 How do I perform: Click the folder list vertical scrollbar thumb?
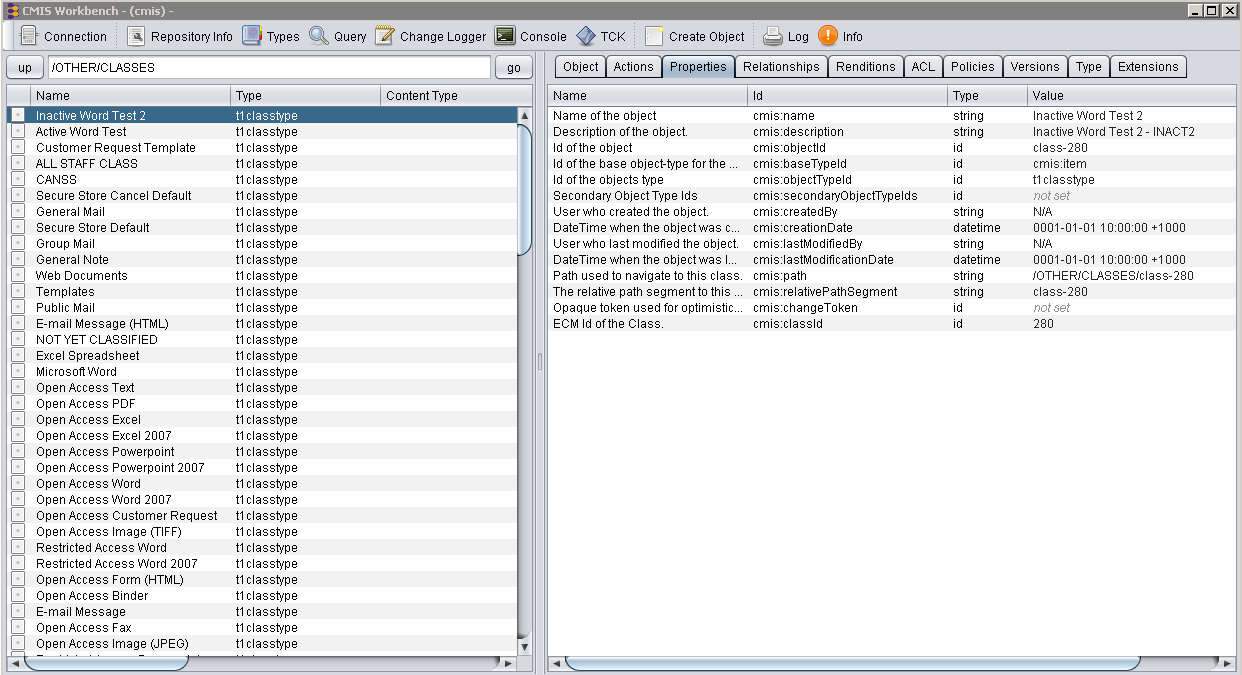pos(525,190)
